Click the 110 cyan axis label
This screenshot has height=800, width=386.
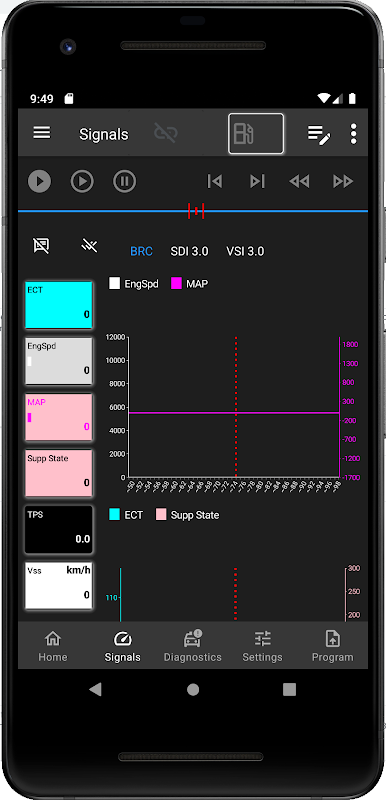111,597
